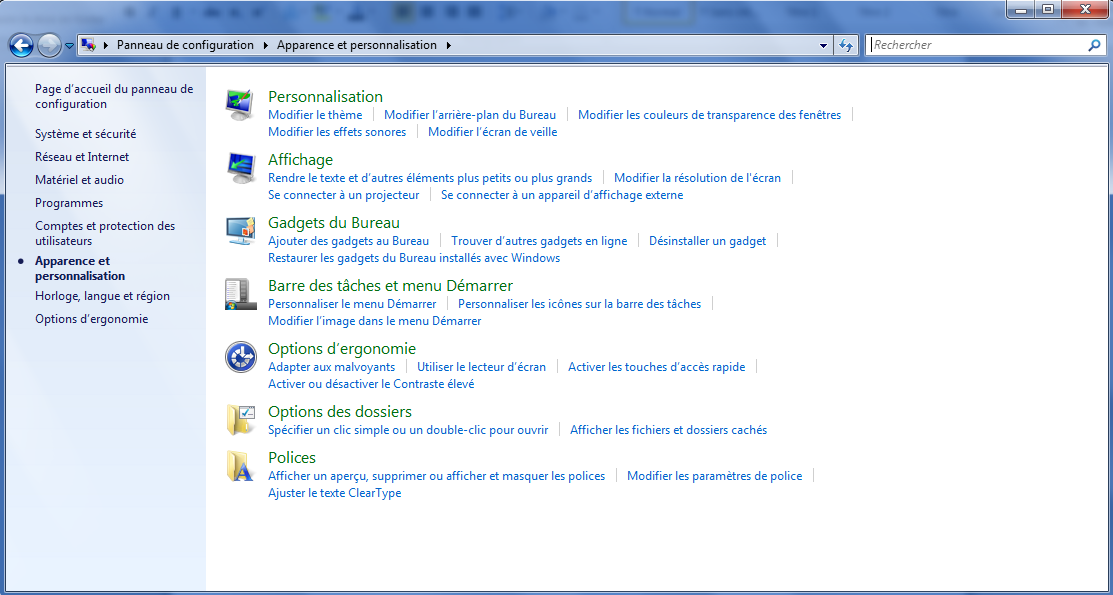Click the Options des dossiers folder icon

point(240,419)
